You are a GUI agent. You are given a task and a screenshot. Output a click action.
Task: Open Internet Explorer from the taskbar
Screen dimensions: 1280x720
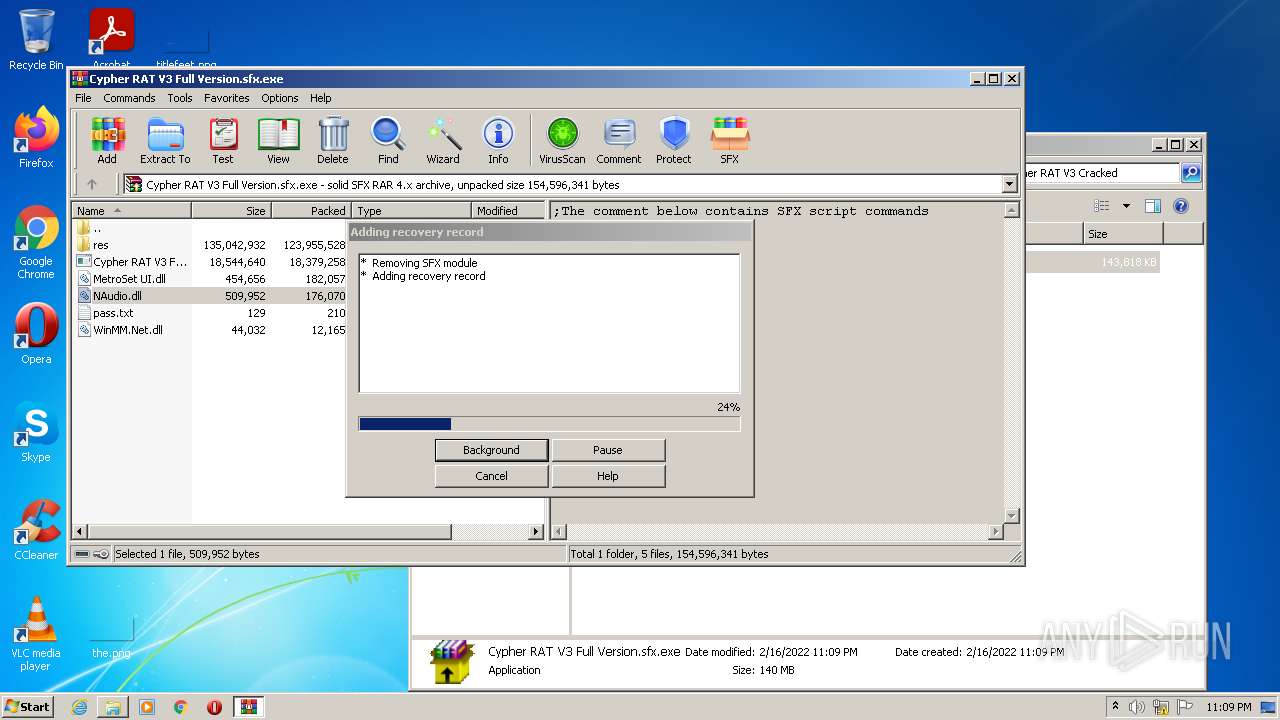pyautogui.click(x=79, y=707)
